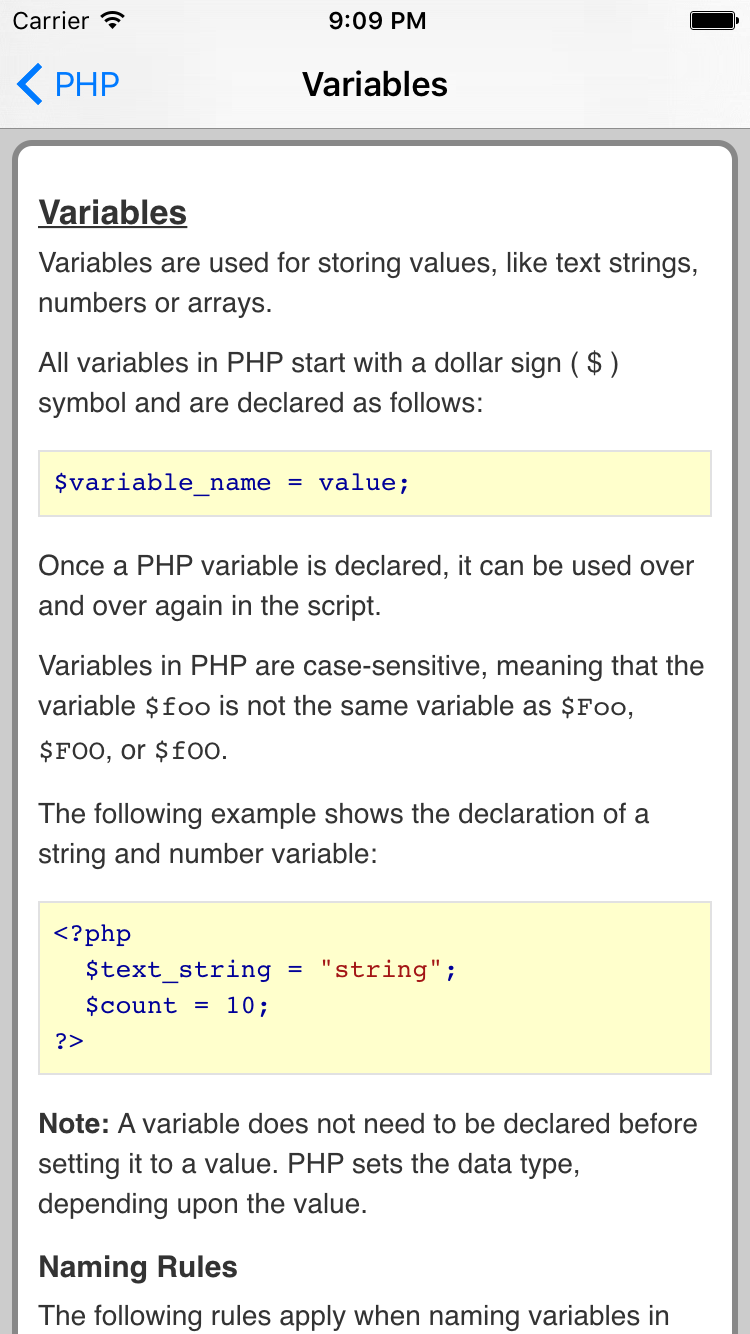The width and height of the screenshot is (750, 1334).
Task: Tap the Carrier label in status bar
Action: pyautogui.click(x=50, y=20)
